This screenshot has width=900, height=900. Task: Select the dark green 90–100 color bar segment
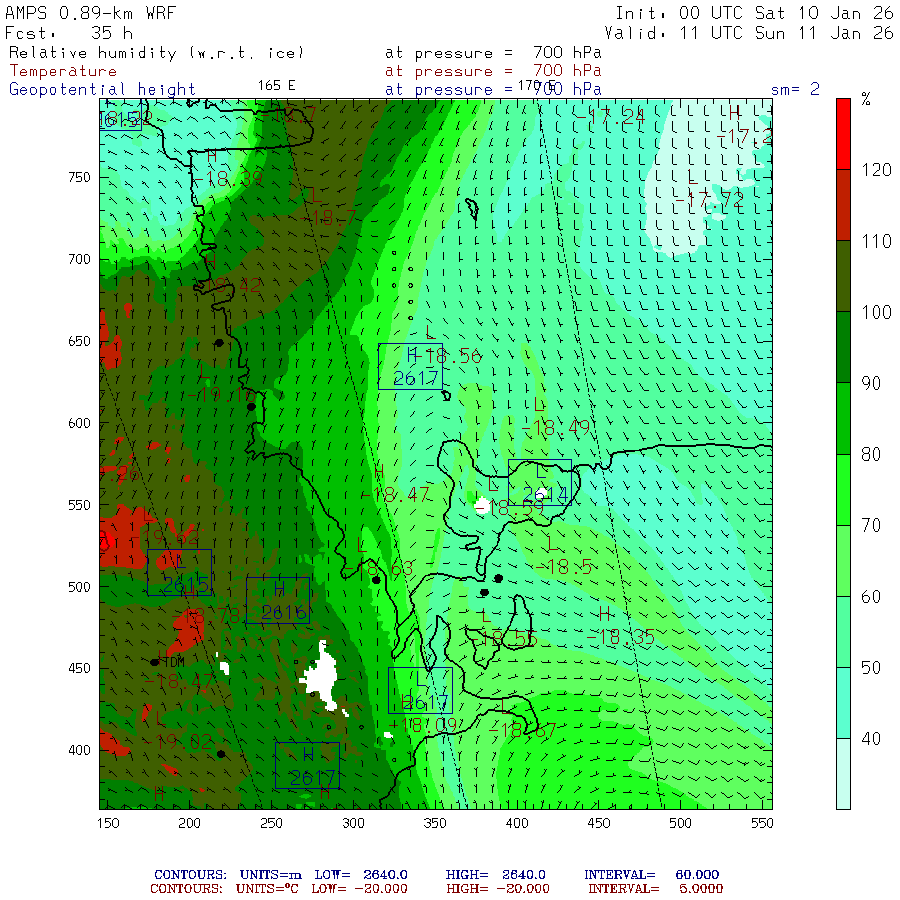click(x=843, y=347)
